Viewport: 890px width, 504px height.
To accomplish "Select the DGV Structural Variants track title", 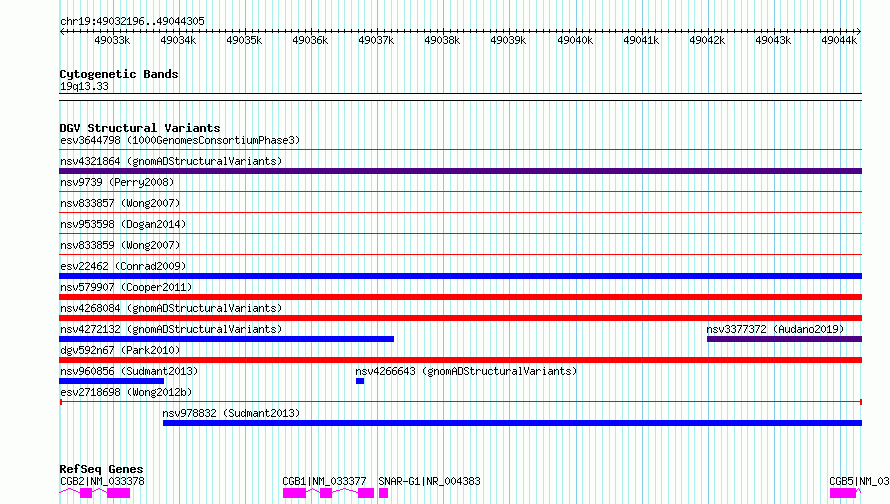I will (140, 128).
